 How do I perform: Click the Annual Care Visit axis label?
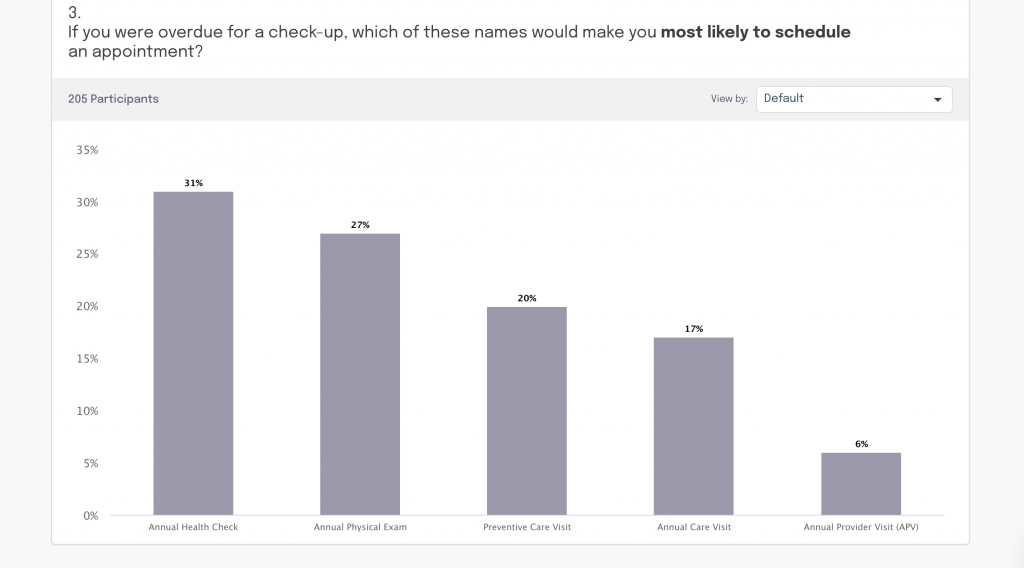pyautogui.click(x=694, y=527)
